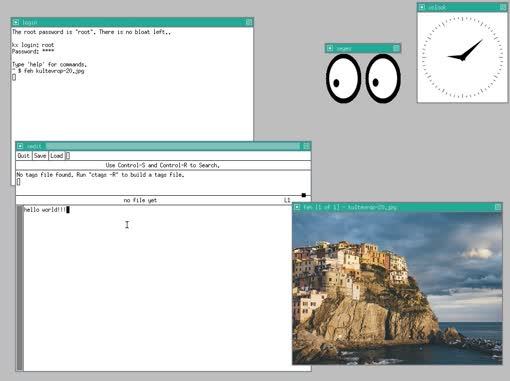The width and height of the screenshot is (510, 381).
Task: Open window menu icon on xclock title bar
Action: [422, 7]
